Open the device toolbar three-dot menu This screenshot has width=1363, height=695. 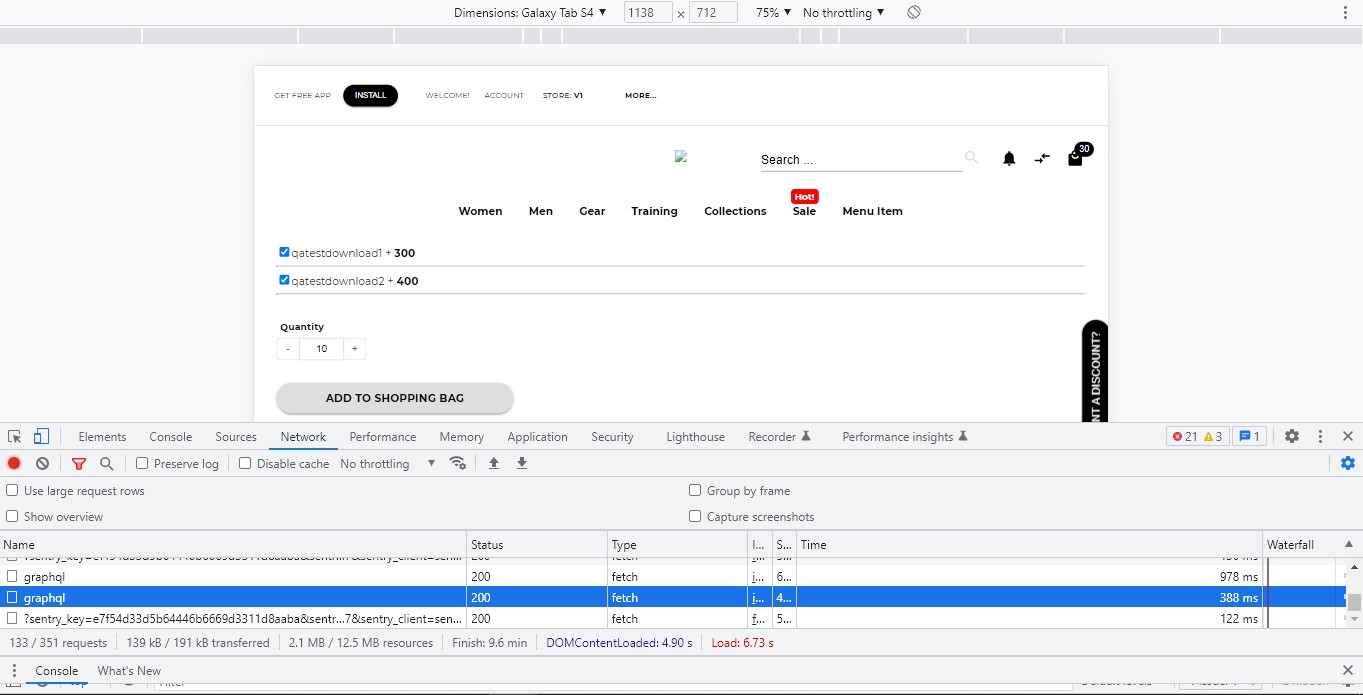[1347, 12]
